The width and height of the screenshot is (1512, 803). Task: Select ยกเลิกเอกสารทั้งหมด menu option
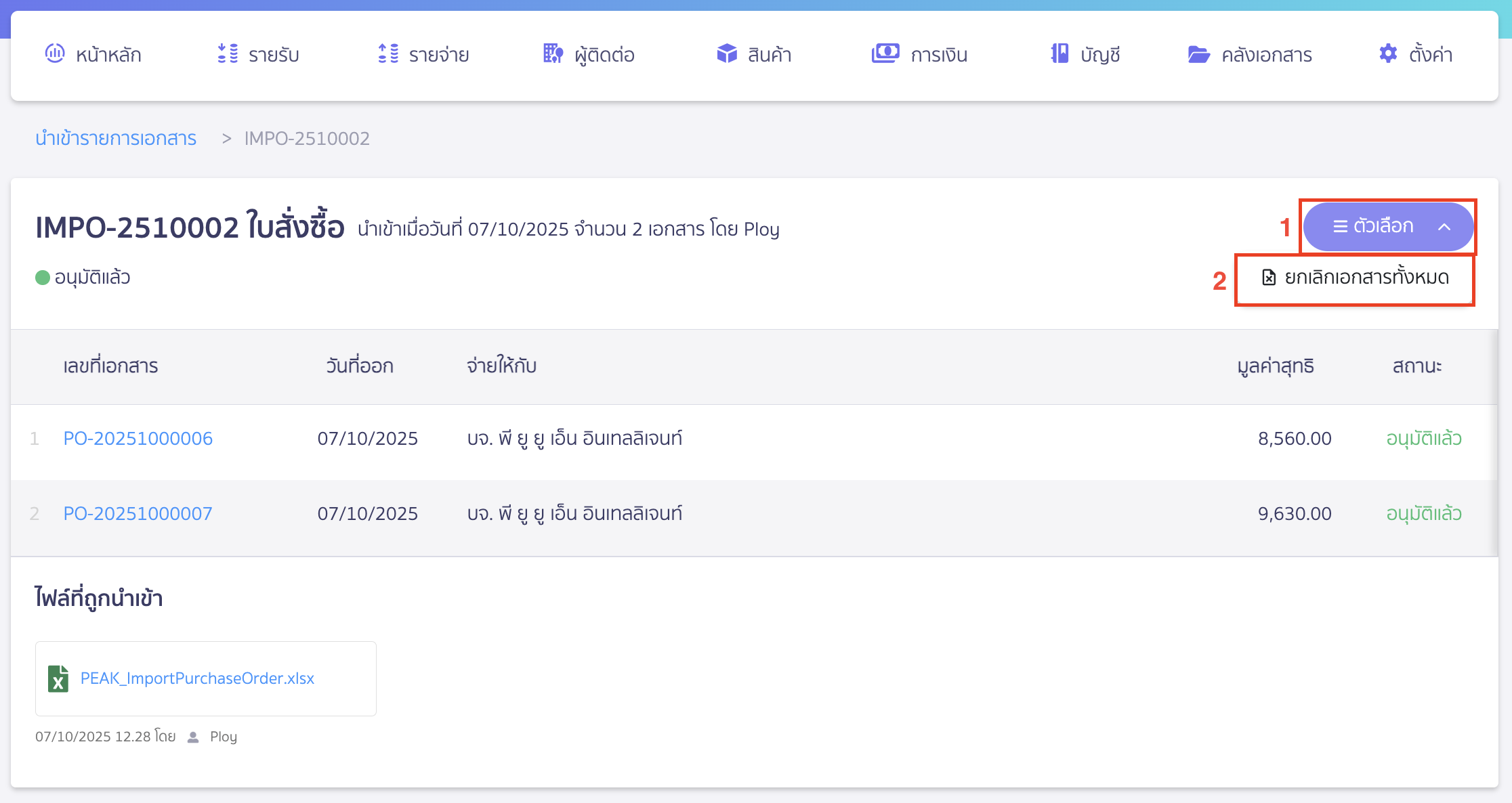[1366, 278]
